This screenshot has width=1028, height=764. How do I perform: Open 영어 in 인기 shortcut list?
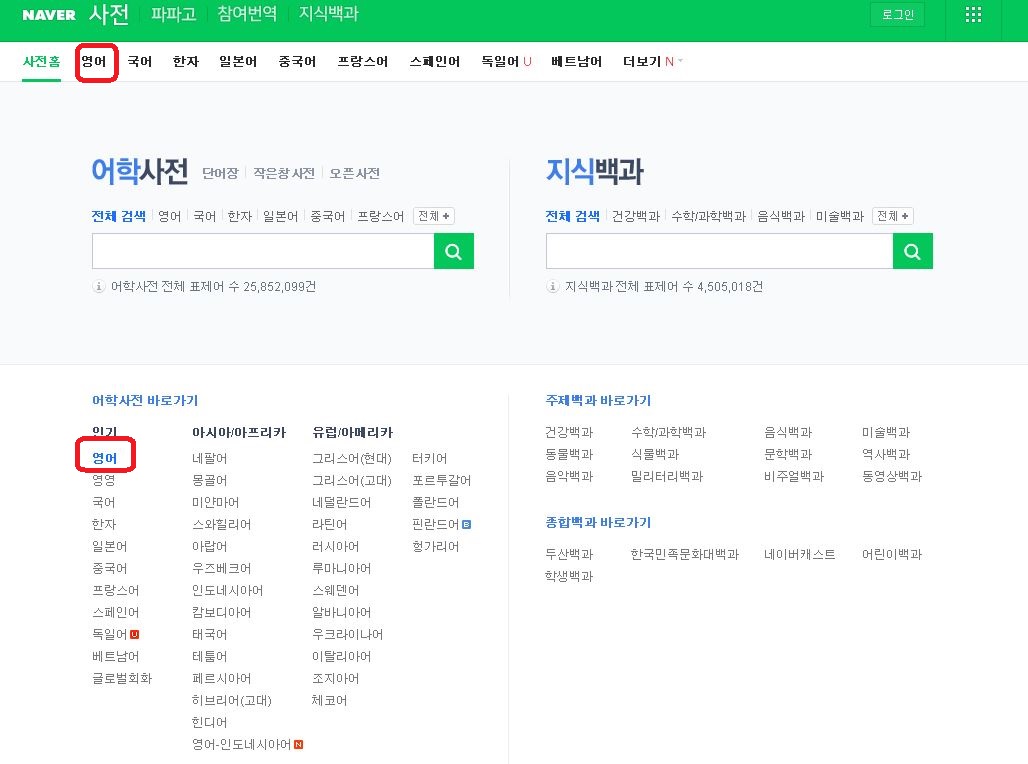(104, 458)
